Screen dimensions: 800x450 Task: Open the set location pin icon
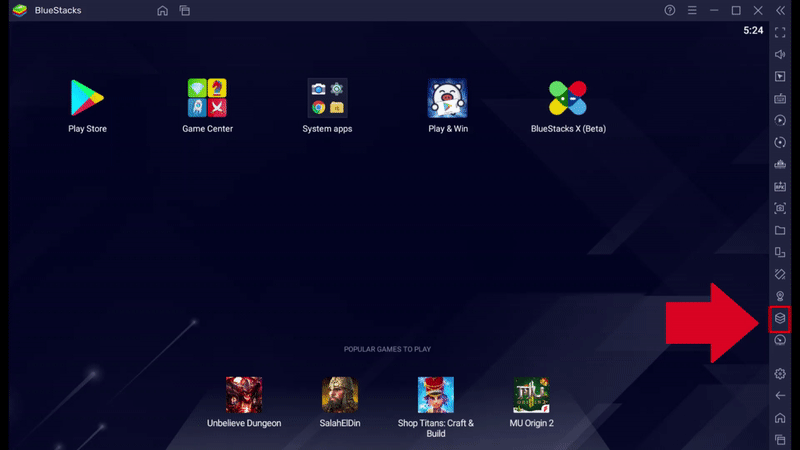point(780,296)
